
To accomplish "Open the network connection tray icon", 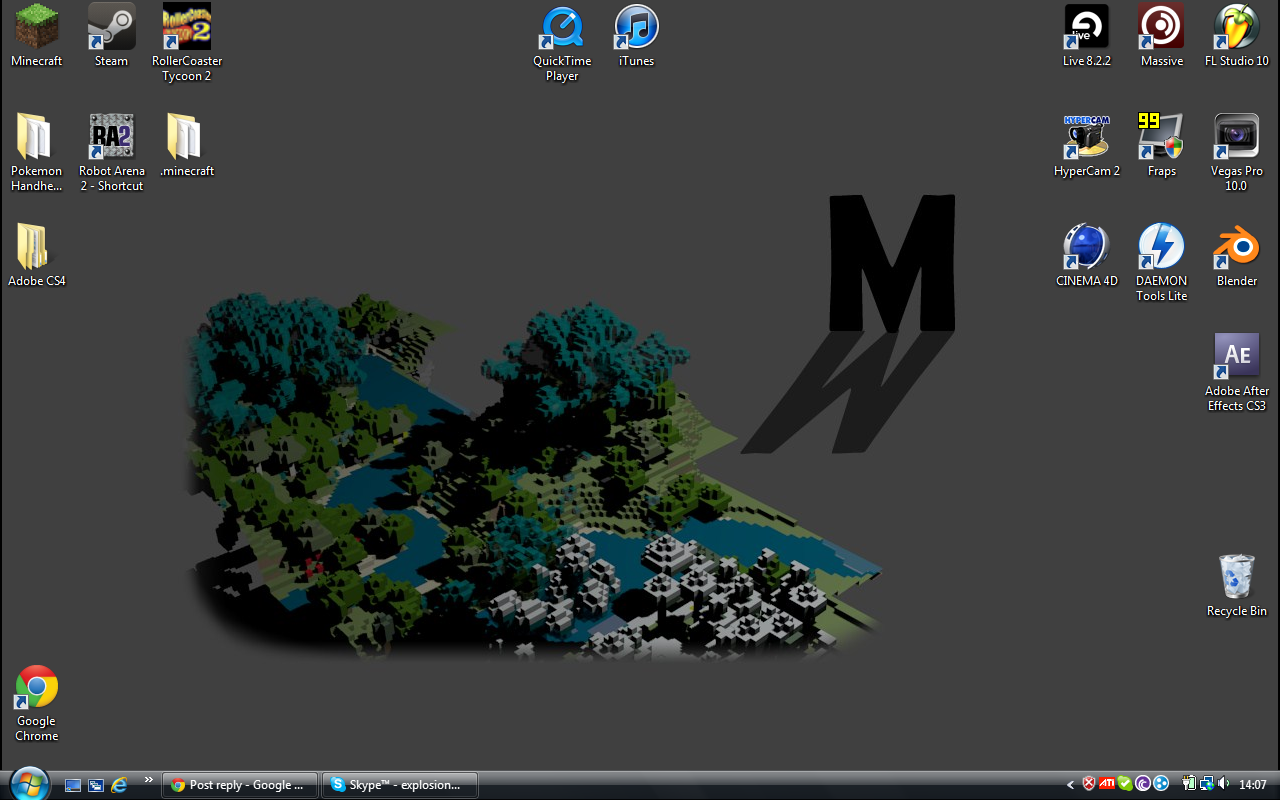I will pyautogui.click(x=1207, y=784).
